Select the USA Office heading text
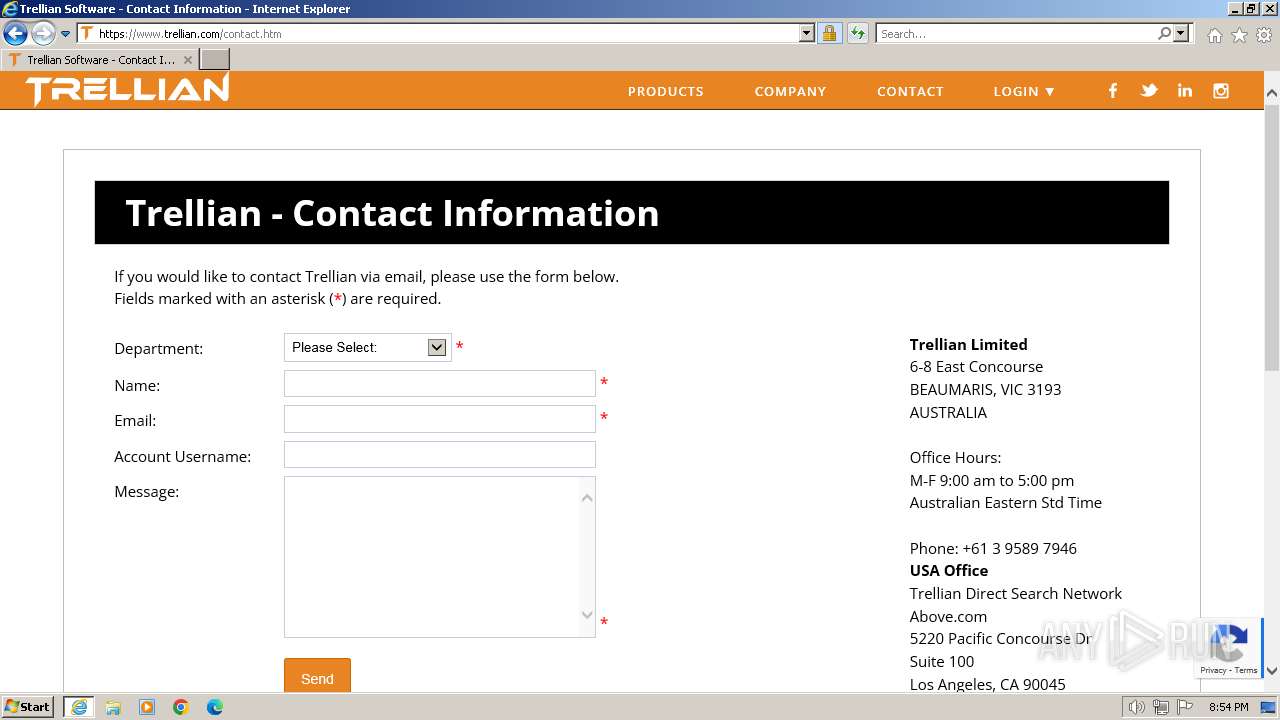The height and width of the screenshot is (720, 1280). [948, 570]
